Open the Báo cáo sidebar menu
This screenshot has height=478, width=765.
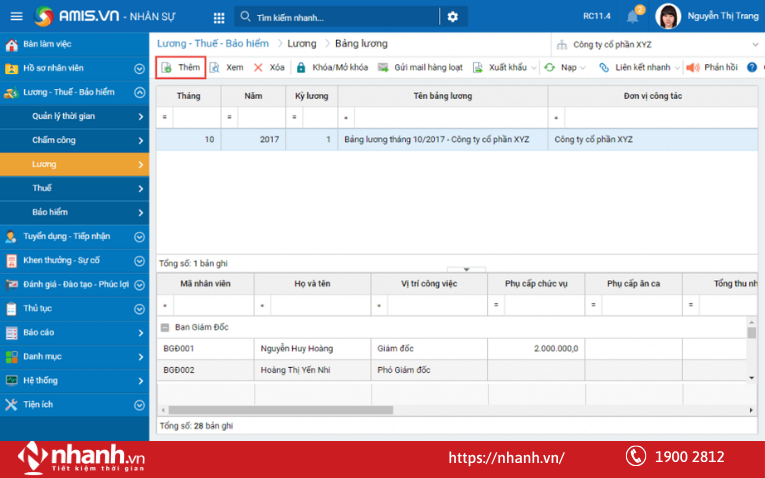click(74, 332)
